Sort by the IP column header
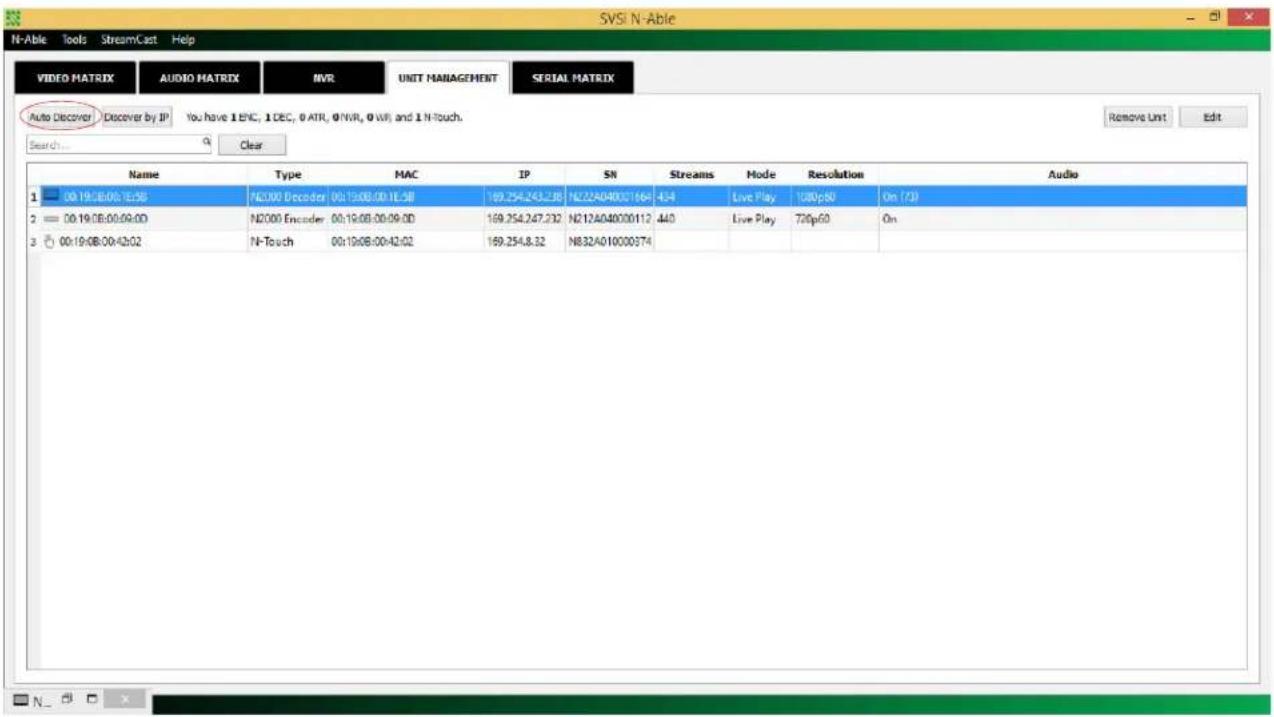The height and width of the screenshot is (717, 1274). [x=524, y=174]
